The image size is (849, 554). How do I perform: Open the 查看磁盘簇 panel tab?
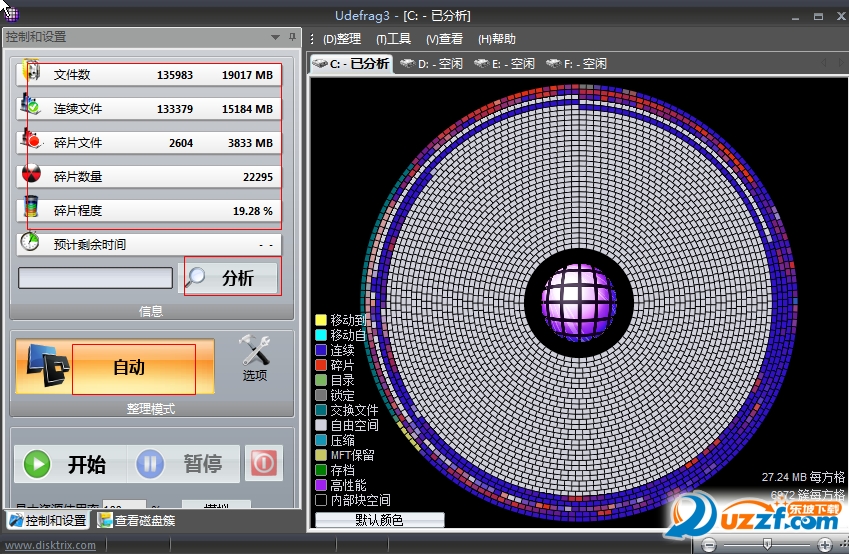[x=136, y=520]
